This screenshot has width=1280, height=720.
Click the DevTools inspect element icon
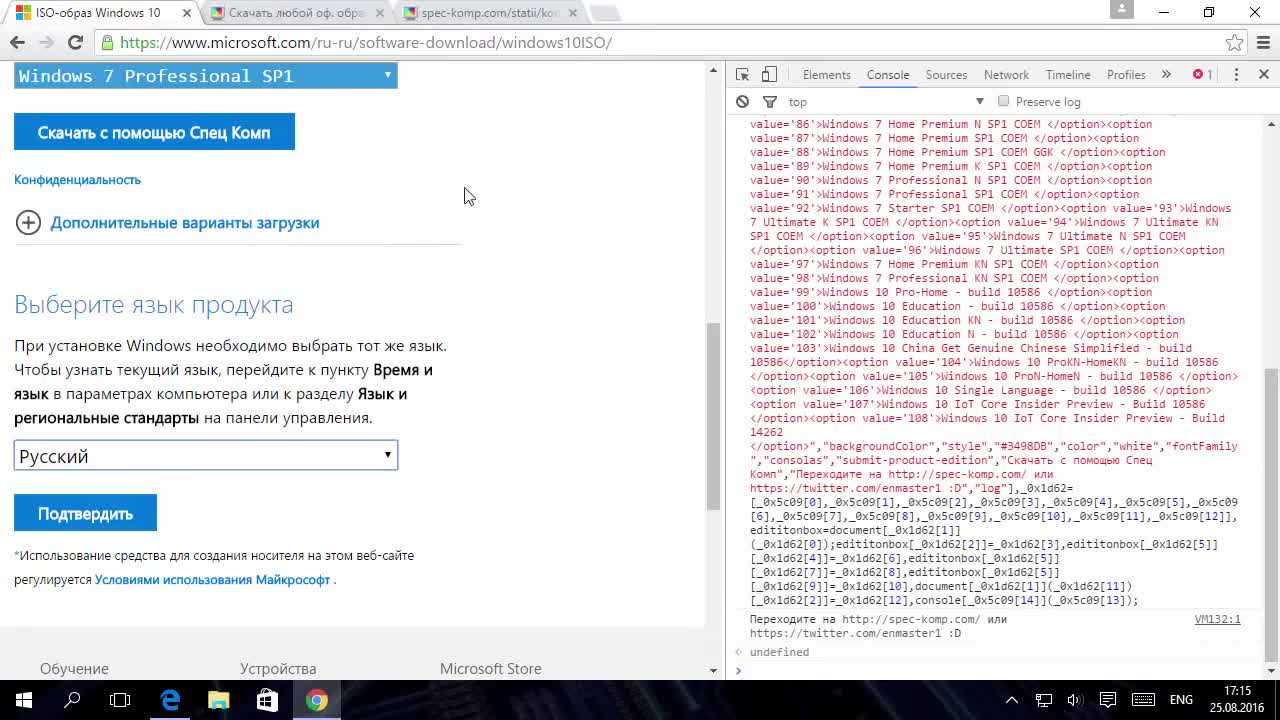pos(742,75)
